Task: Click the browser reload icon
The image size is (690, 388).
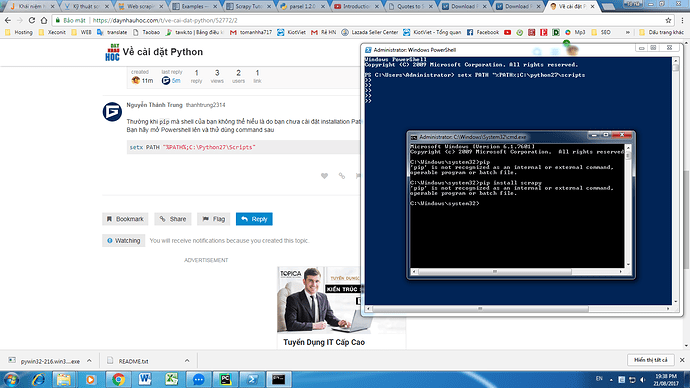Action: [x=32, y=20]
